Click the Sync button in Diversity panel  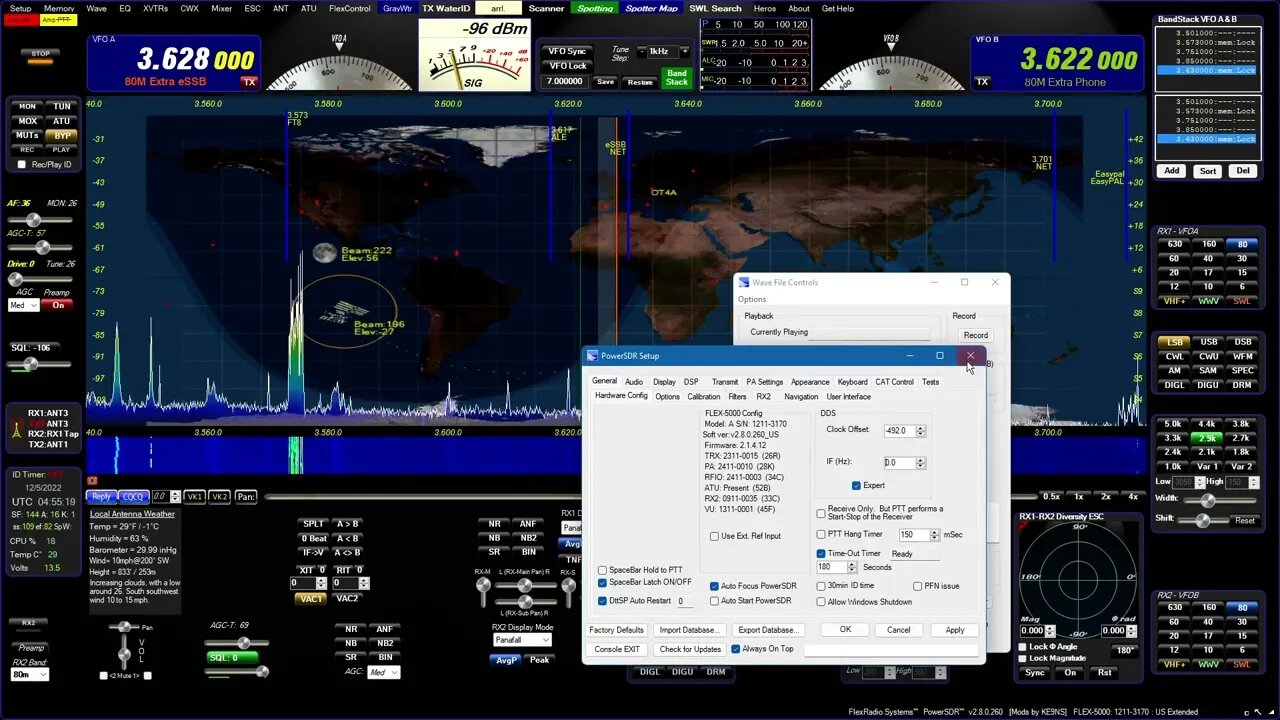coord(1035,673)
